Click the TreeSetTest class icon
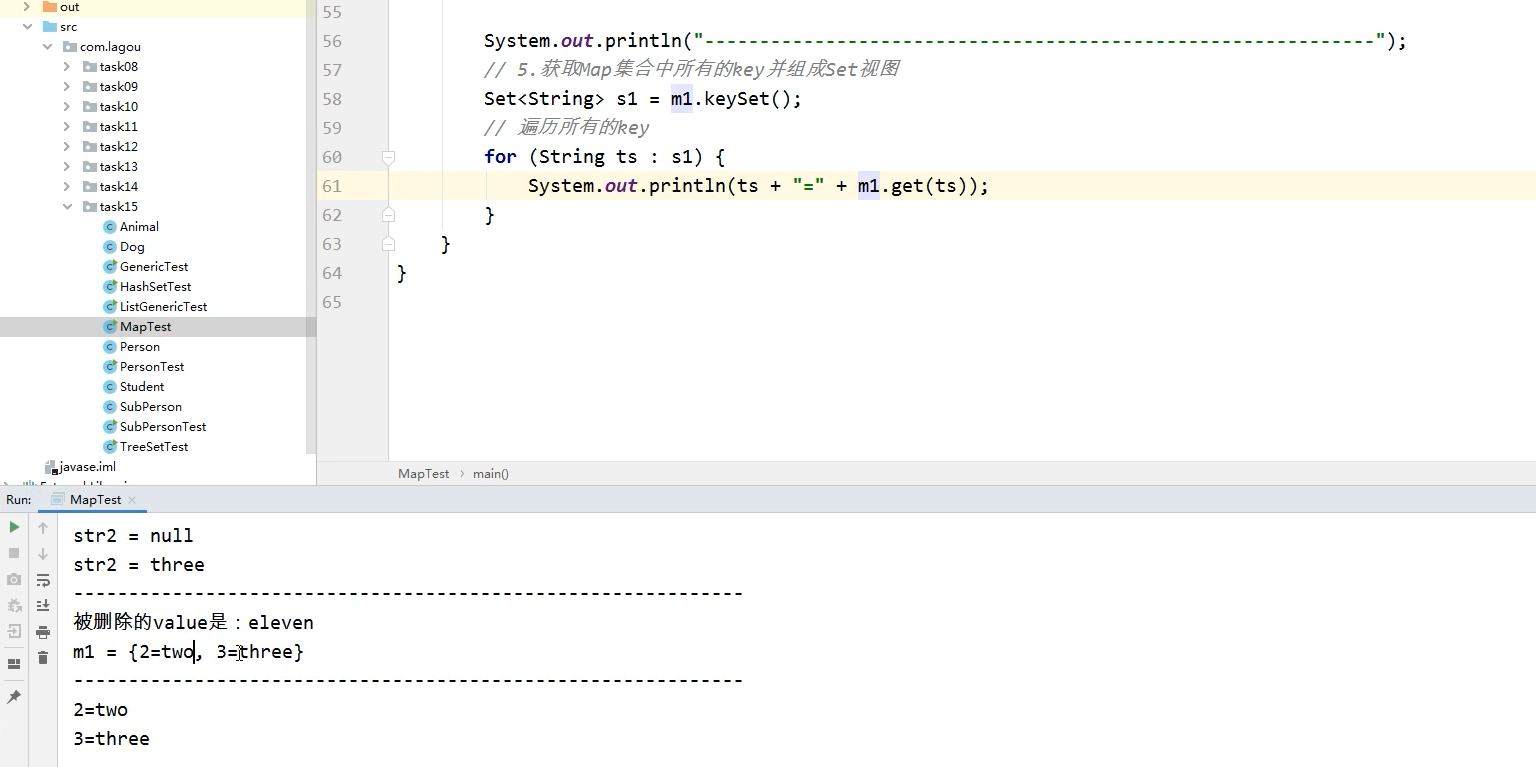 tap(110, 447)
